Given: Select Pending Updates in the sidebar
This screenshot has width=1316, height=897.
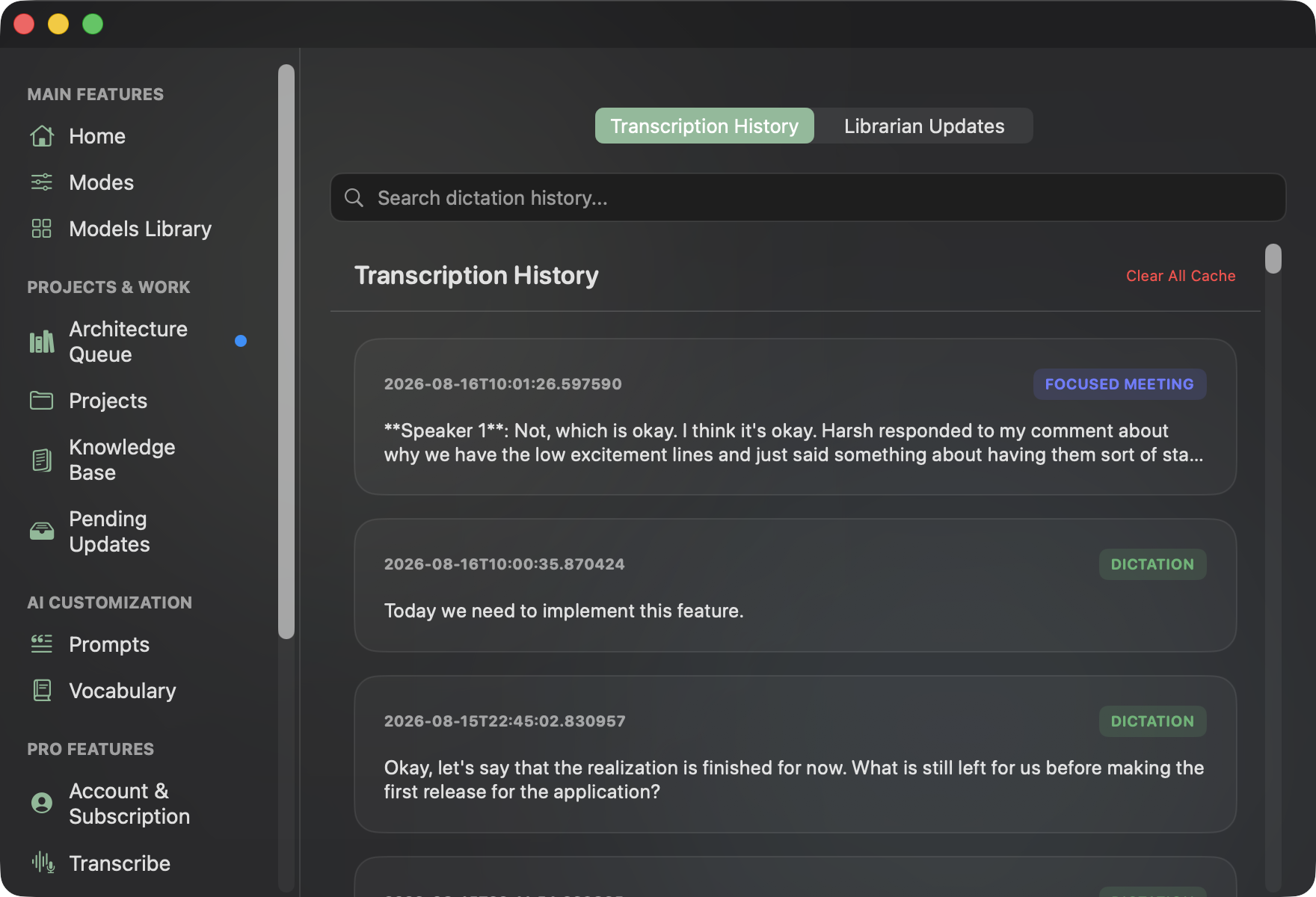Looking at the screenshot, I should coord(109,531).
